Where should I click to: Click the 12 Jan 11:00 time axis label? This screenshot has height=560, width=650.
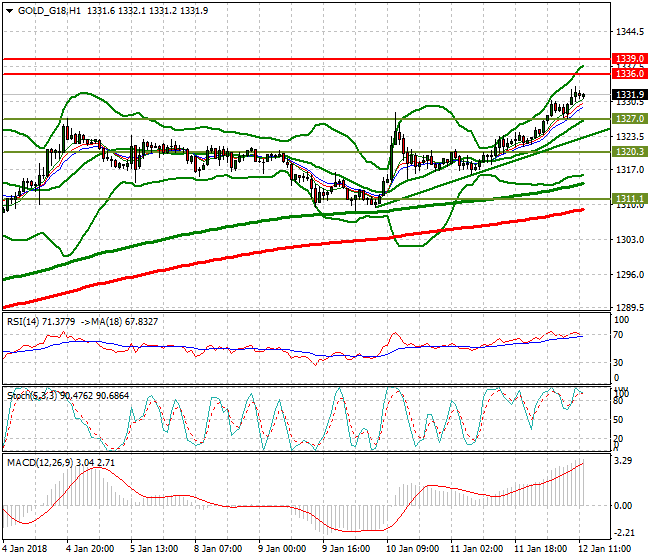(604, 549)
